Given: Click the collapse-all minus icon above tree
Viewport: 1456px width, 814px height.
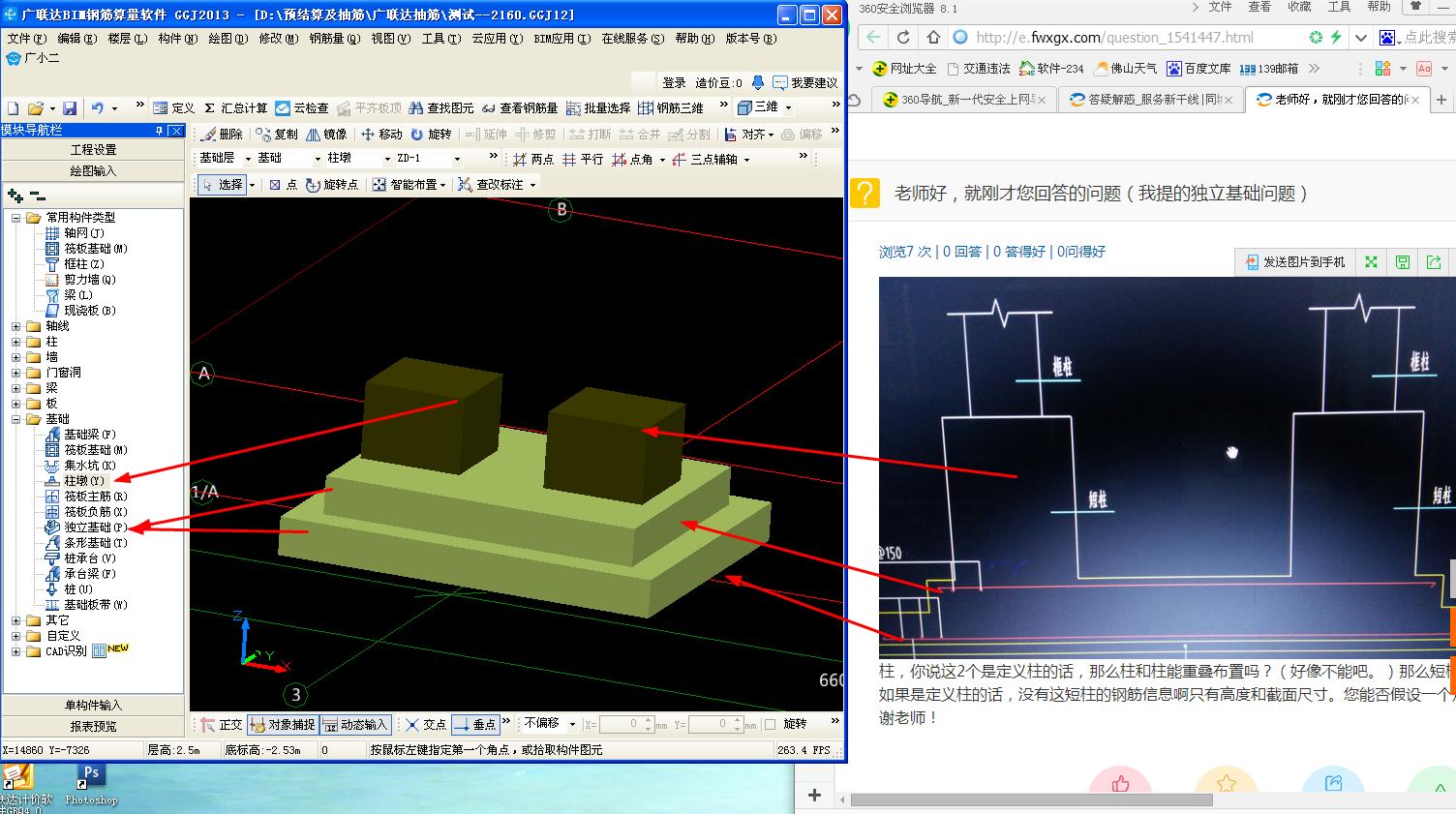Looking at the screenshot, I should [x=38, y=196].
